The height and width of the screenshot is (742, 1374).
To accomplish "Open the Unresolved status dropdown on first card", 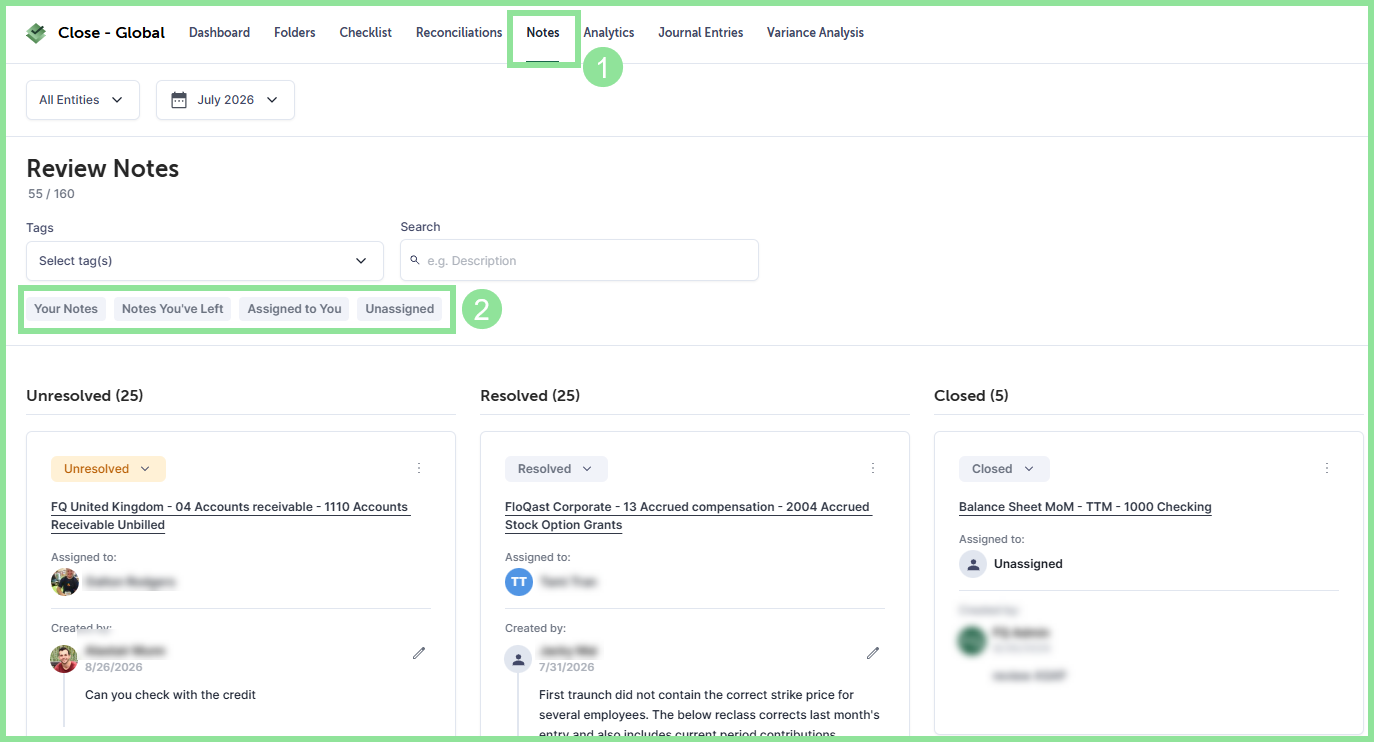I will (108, 469).
